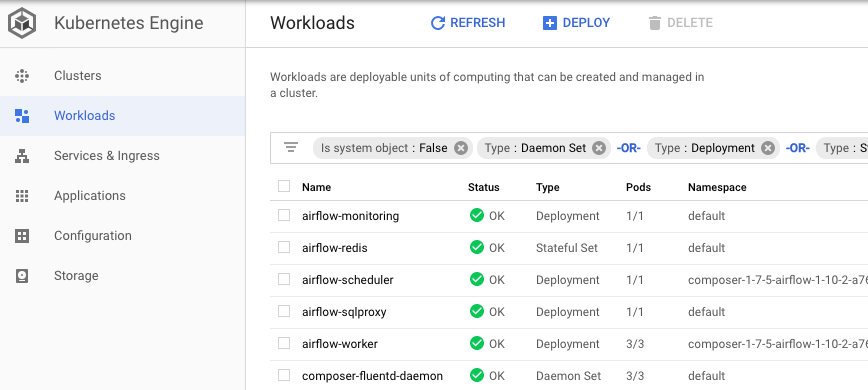Viewport: 868px width, 390px height.
Task: Click the green OK icon for airflow-monitoring
Action: click(x=477, y=215)
